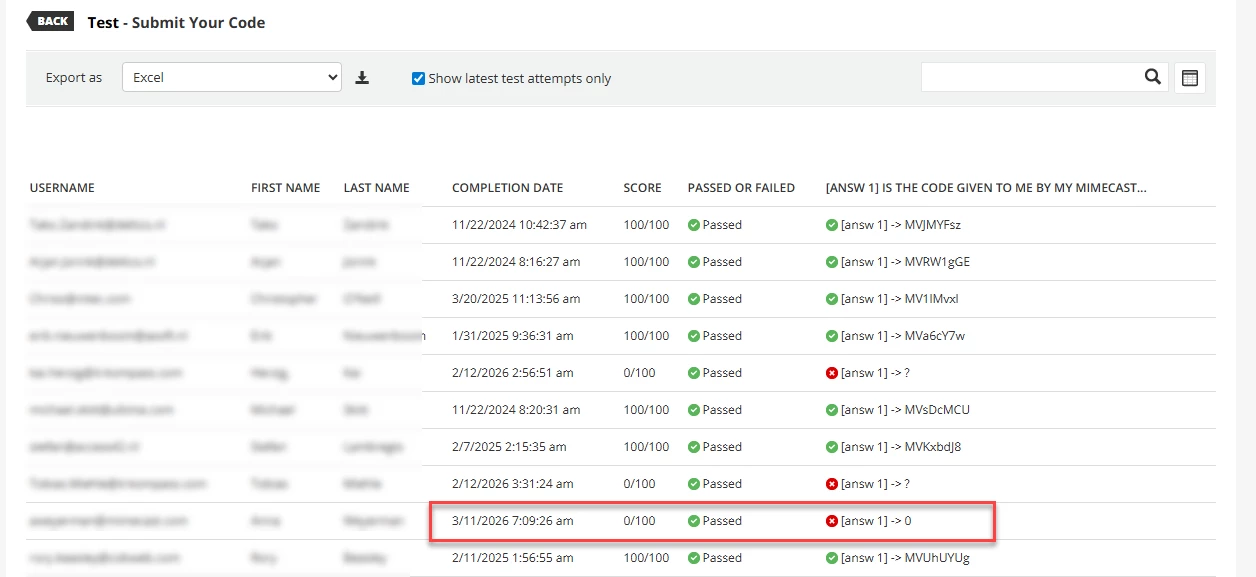The image size is (1256, 577).
Task: Sort by USERNAME column header
Action: [x=62, y=188]
